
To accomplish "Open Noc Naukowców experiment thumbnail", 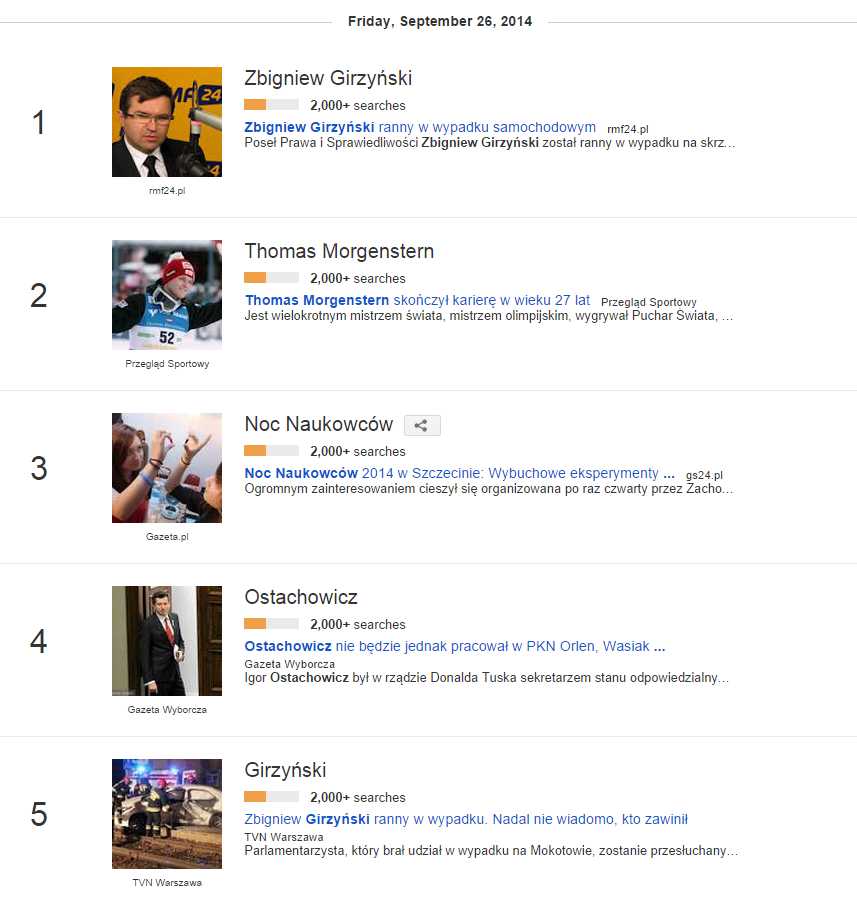I will click(167, 468).
